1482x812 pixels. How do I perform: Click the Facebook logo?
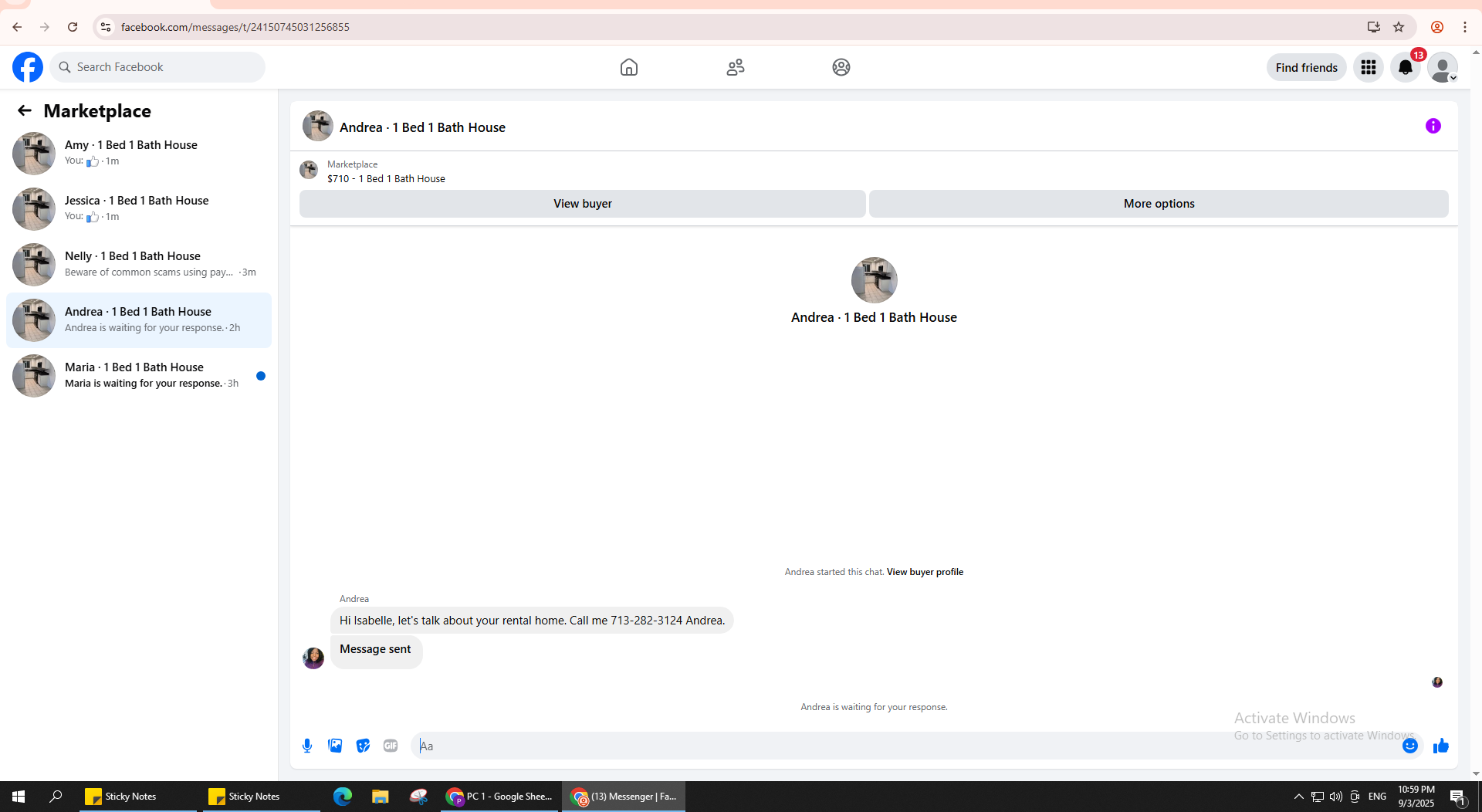tap(28, 67)
